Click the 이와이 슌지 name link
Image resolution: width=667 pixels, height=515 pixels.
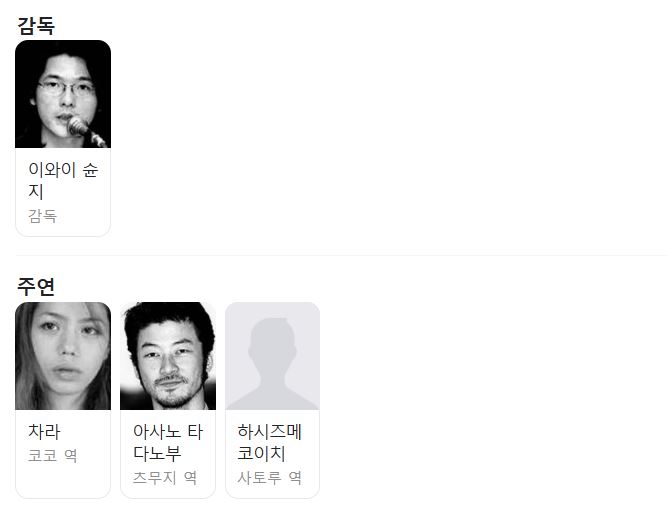click(63, 180)
